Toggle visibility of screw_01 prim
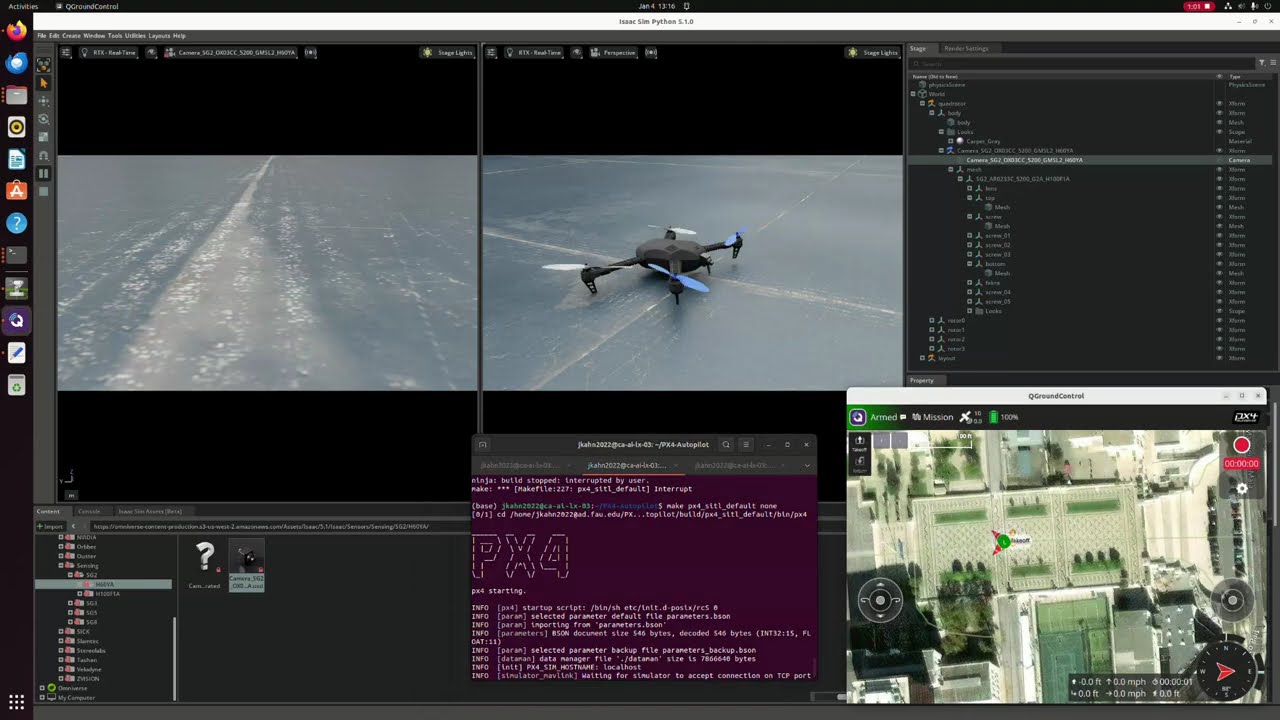The width and height of the screenshot is (1280, 720). 1219,235
